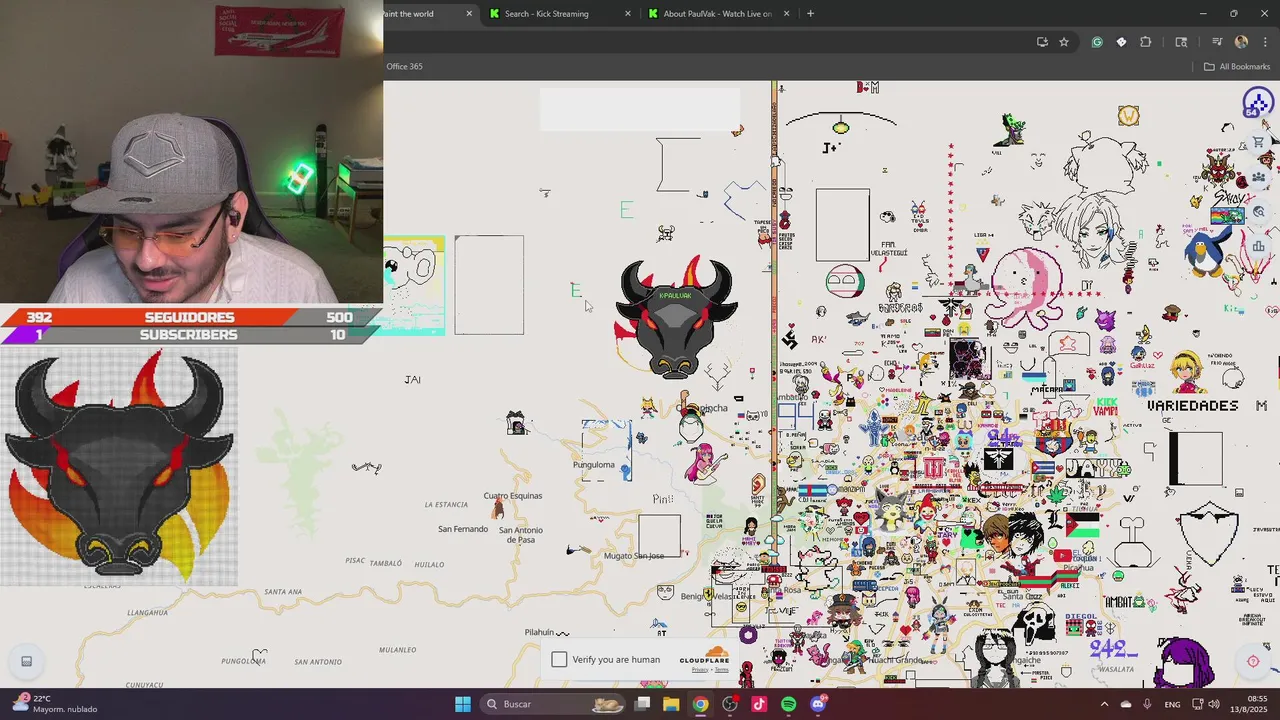The width and height of the screenshot is (1280, 720).
Task: Close the Search - Kick Streaming tab
Action: [x=628, y=13]
